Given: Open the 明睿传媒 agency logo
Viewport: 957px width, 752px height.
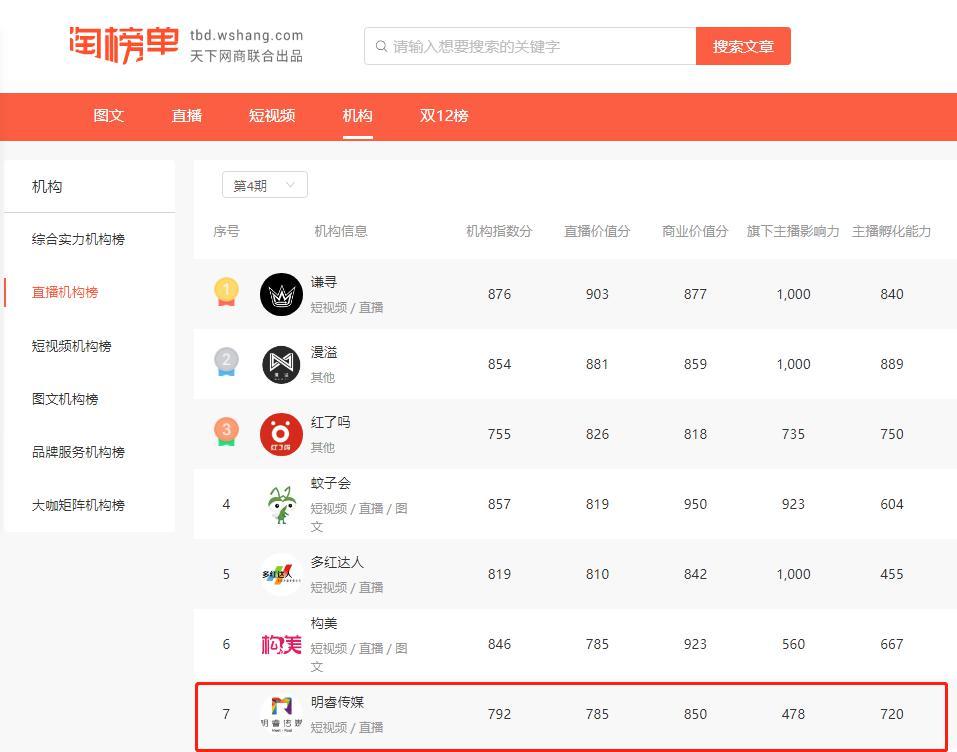Looking at the screenshot, I should [x=281, y=714].
